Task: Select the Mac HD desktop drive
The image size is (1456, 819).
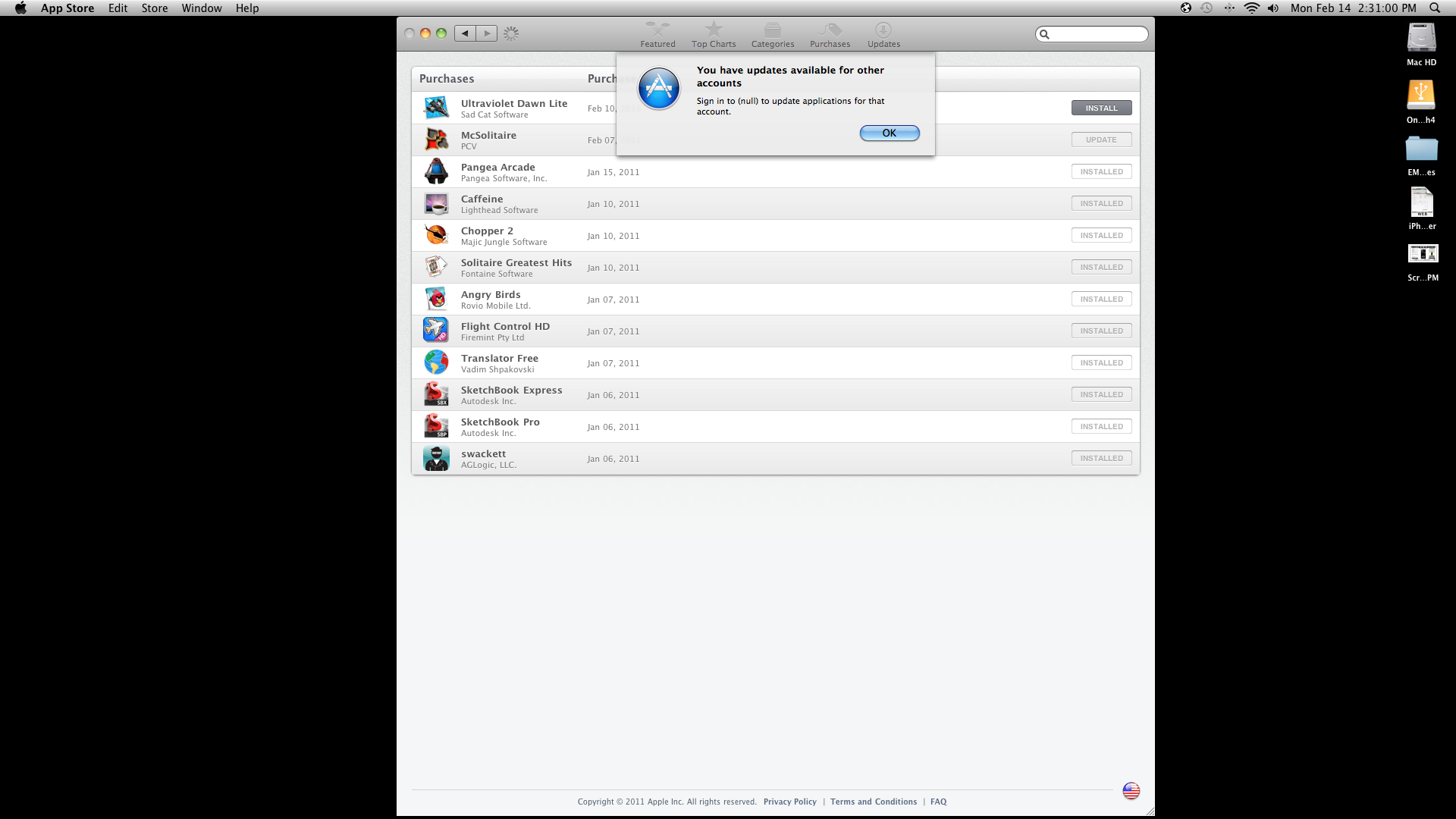Action: pyautogui.click(x=1421, y=44)
